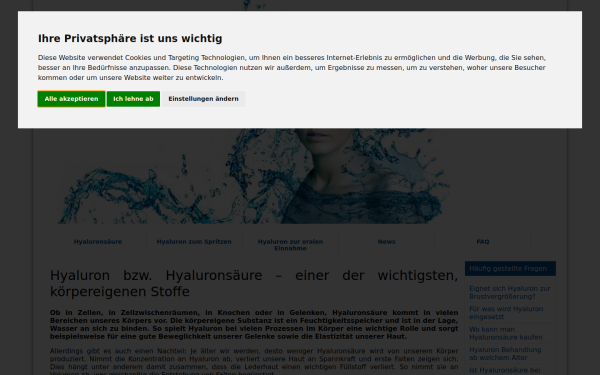Decline cookies via Ich lehne ab

pos(133,99)
